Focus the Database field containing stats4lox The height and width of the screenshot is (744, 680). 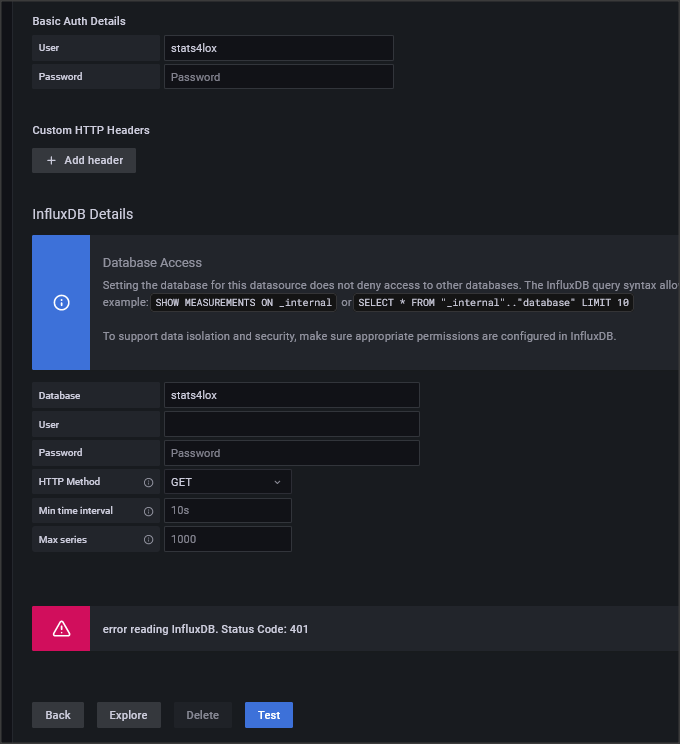292,395
